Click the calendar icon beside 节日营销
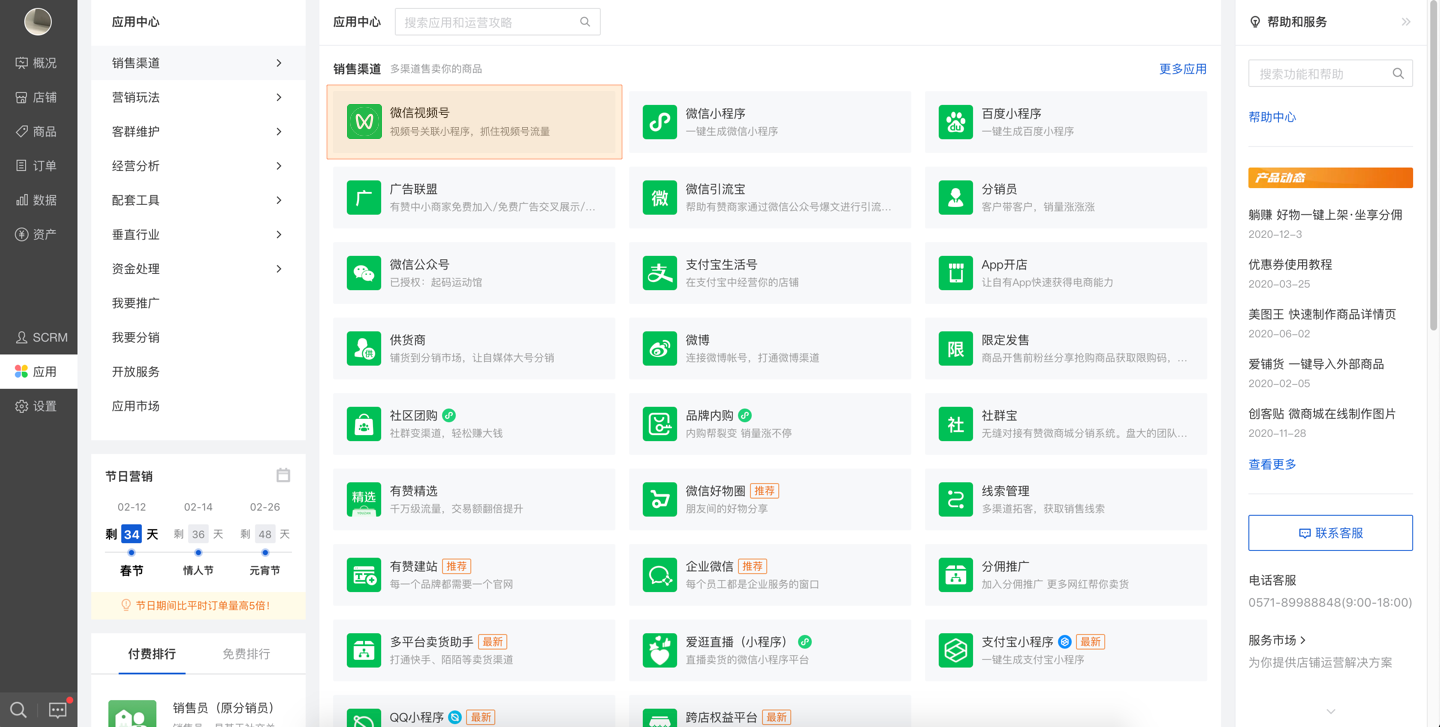Viewport: 1440px width, 727px height. 283,475
